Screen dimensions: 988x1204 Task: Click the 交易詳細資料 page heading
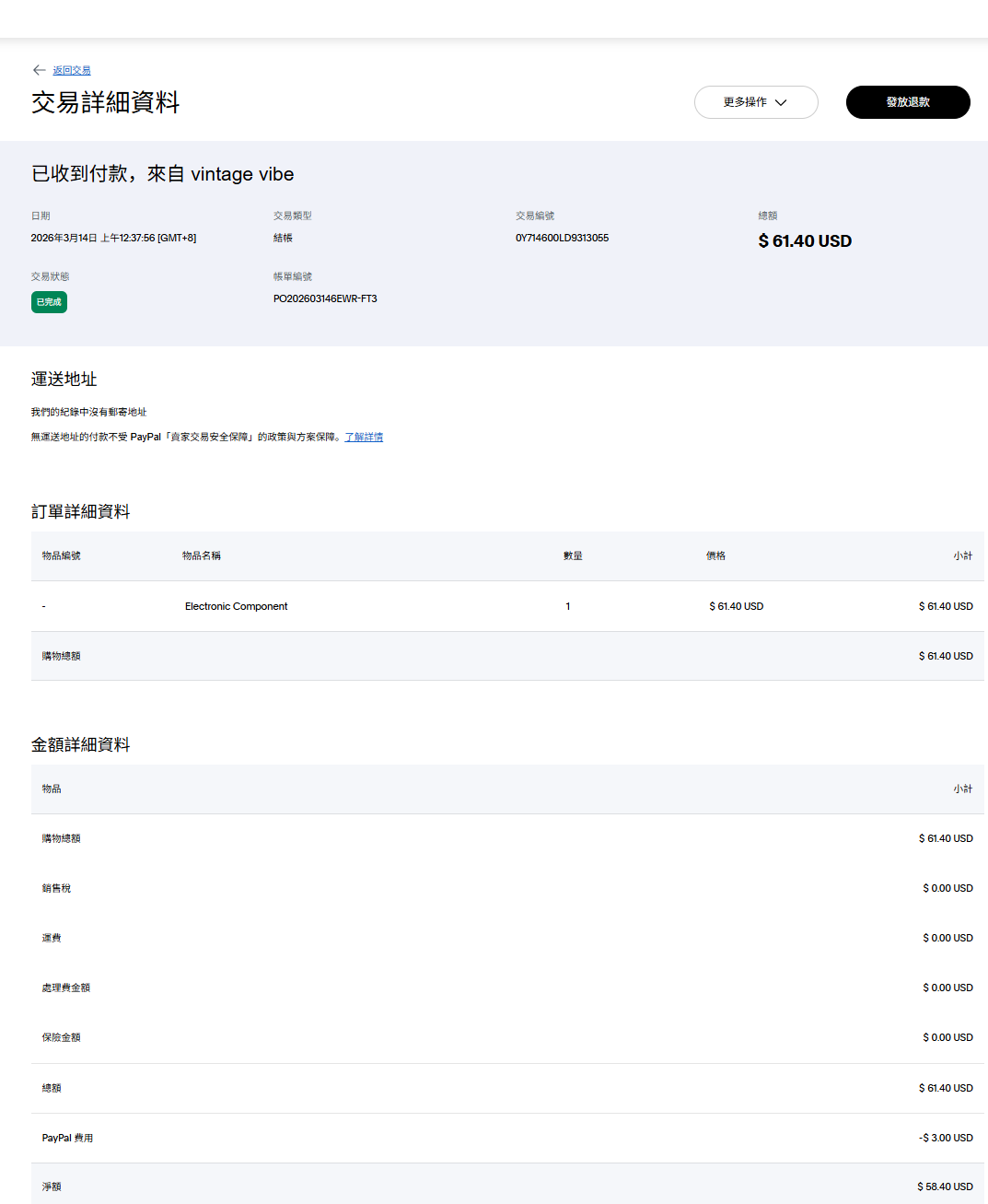[106, 102]
